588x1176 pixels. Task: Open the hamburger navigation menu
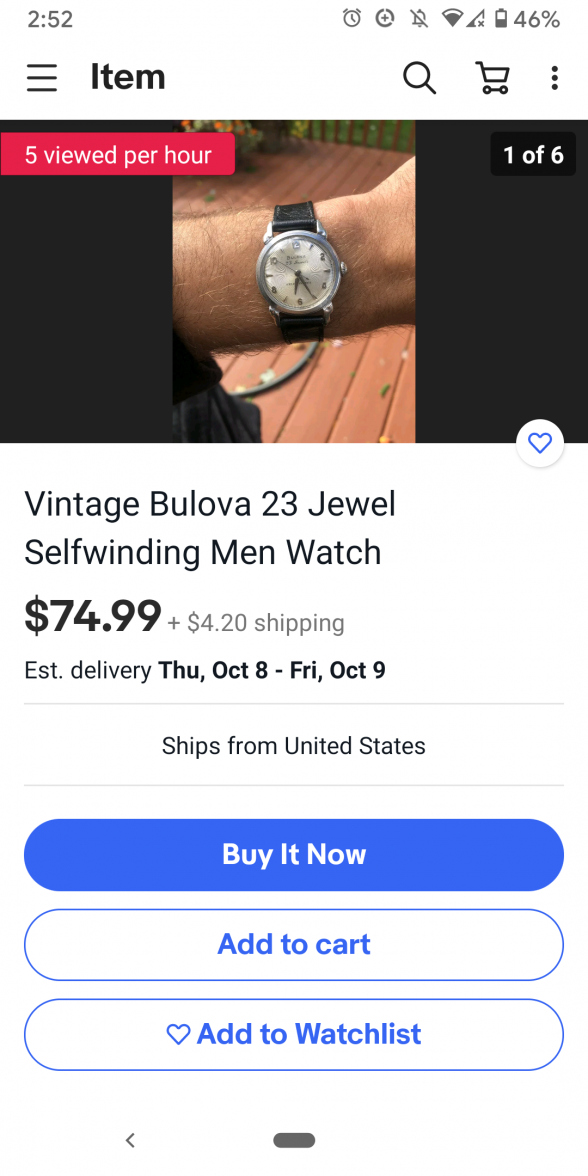coord(41,77)
